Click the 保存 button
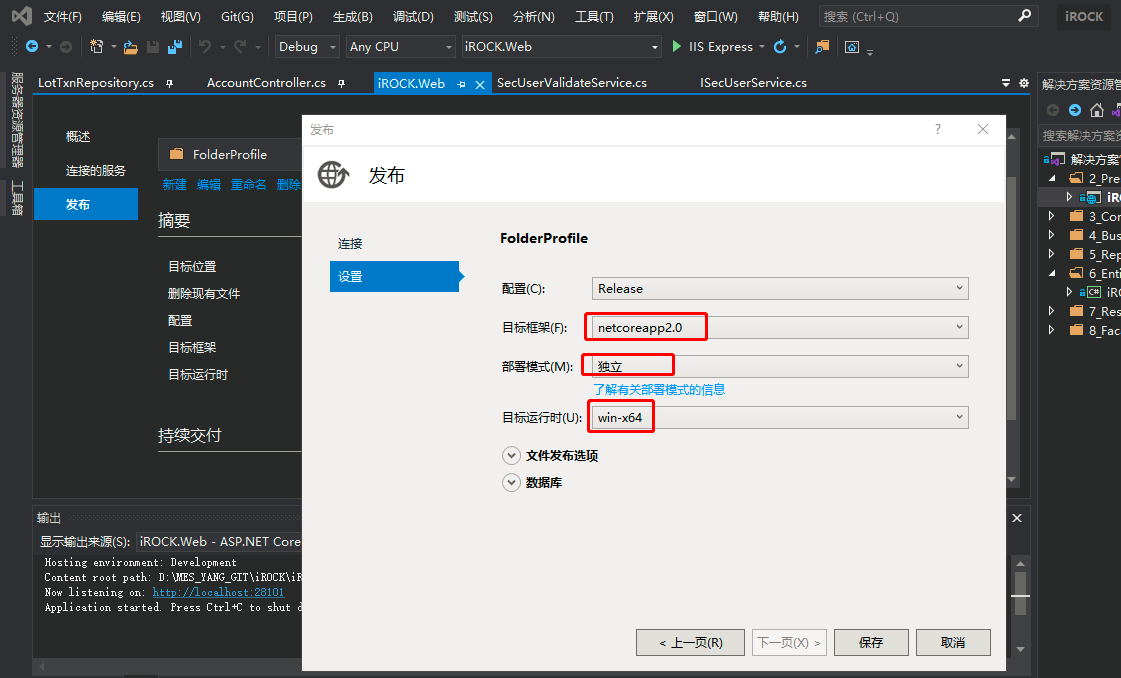Screen dimensions: 1121x678 871,642
